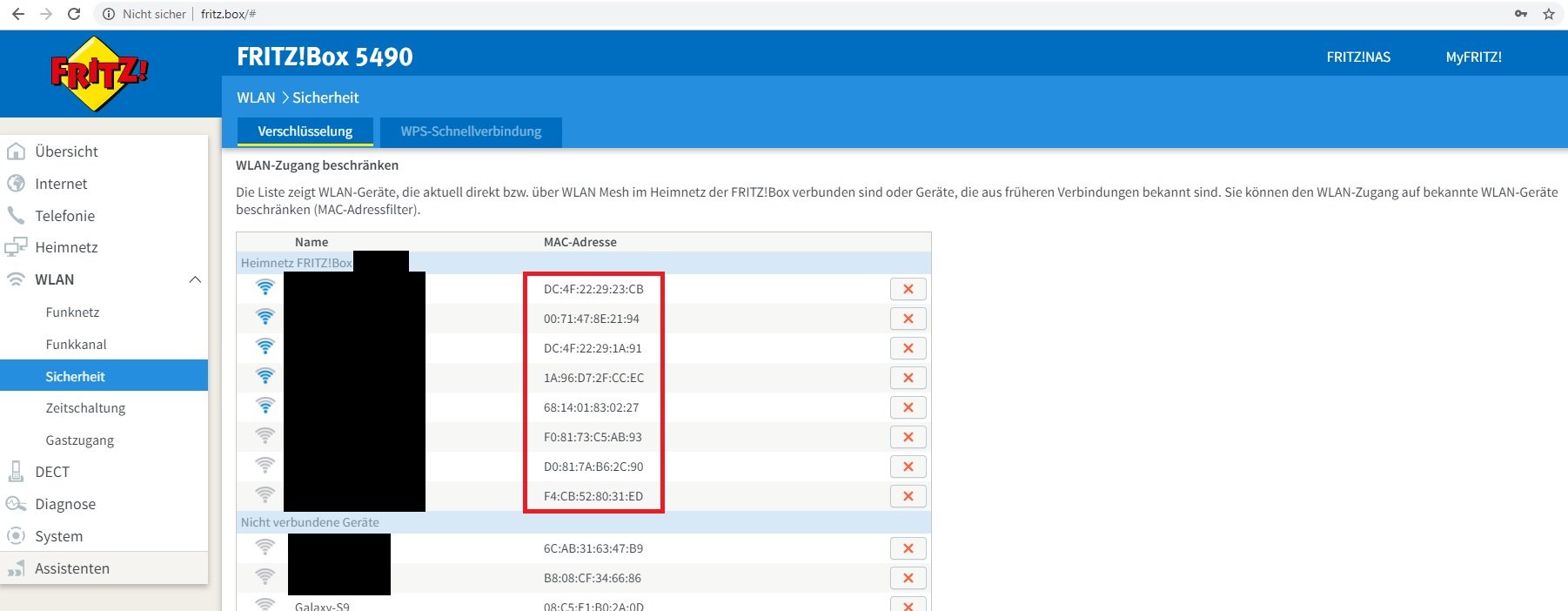The width and height of the screenshot is (1568, 611).
Task: Click the MAC-Adresse column header
Action: pos(580,242)
